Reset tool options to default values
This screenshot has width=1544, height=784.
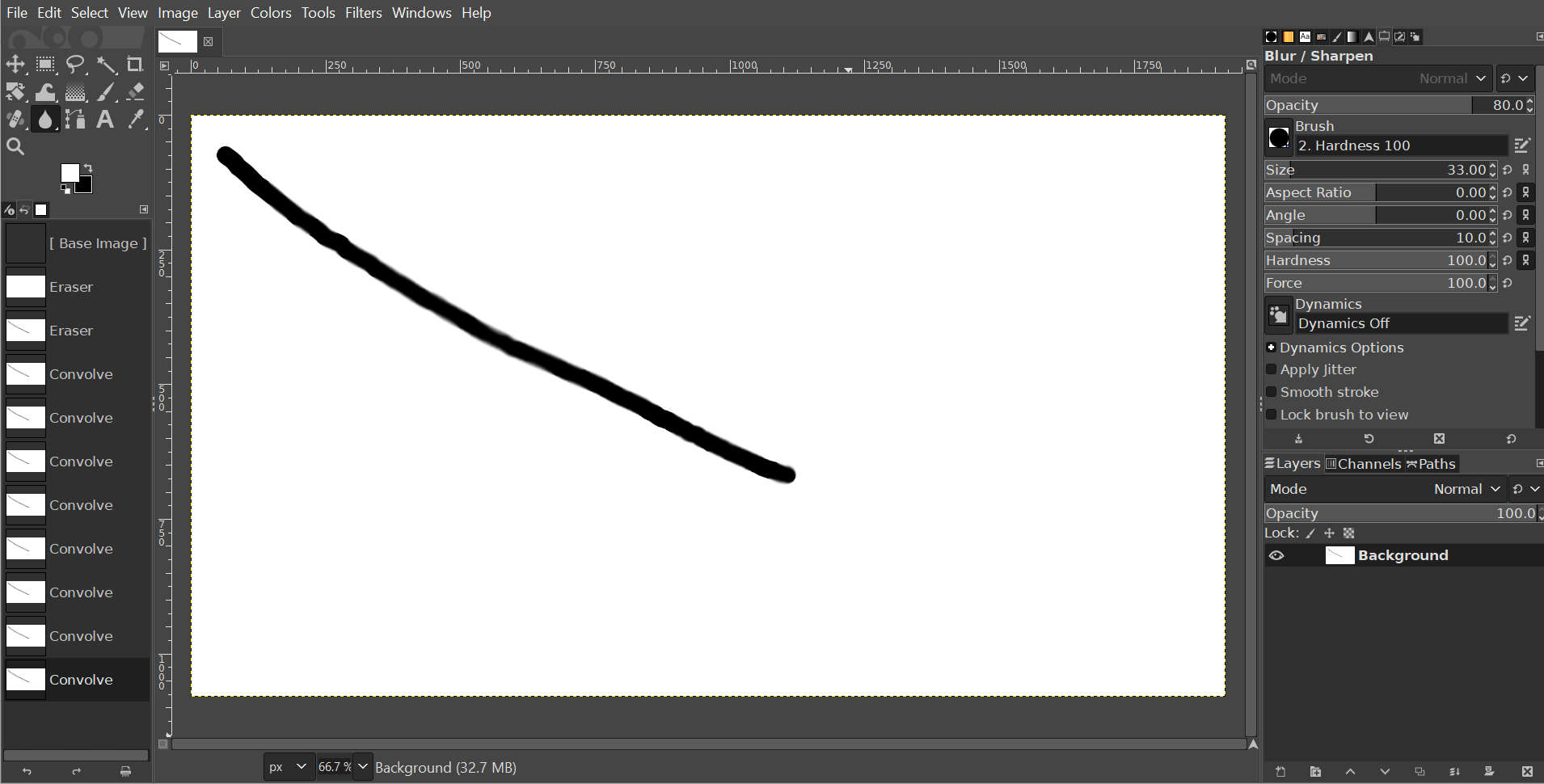[1511, 439]
